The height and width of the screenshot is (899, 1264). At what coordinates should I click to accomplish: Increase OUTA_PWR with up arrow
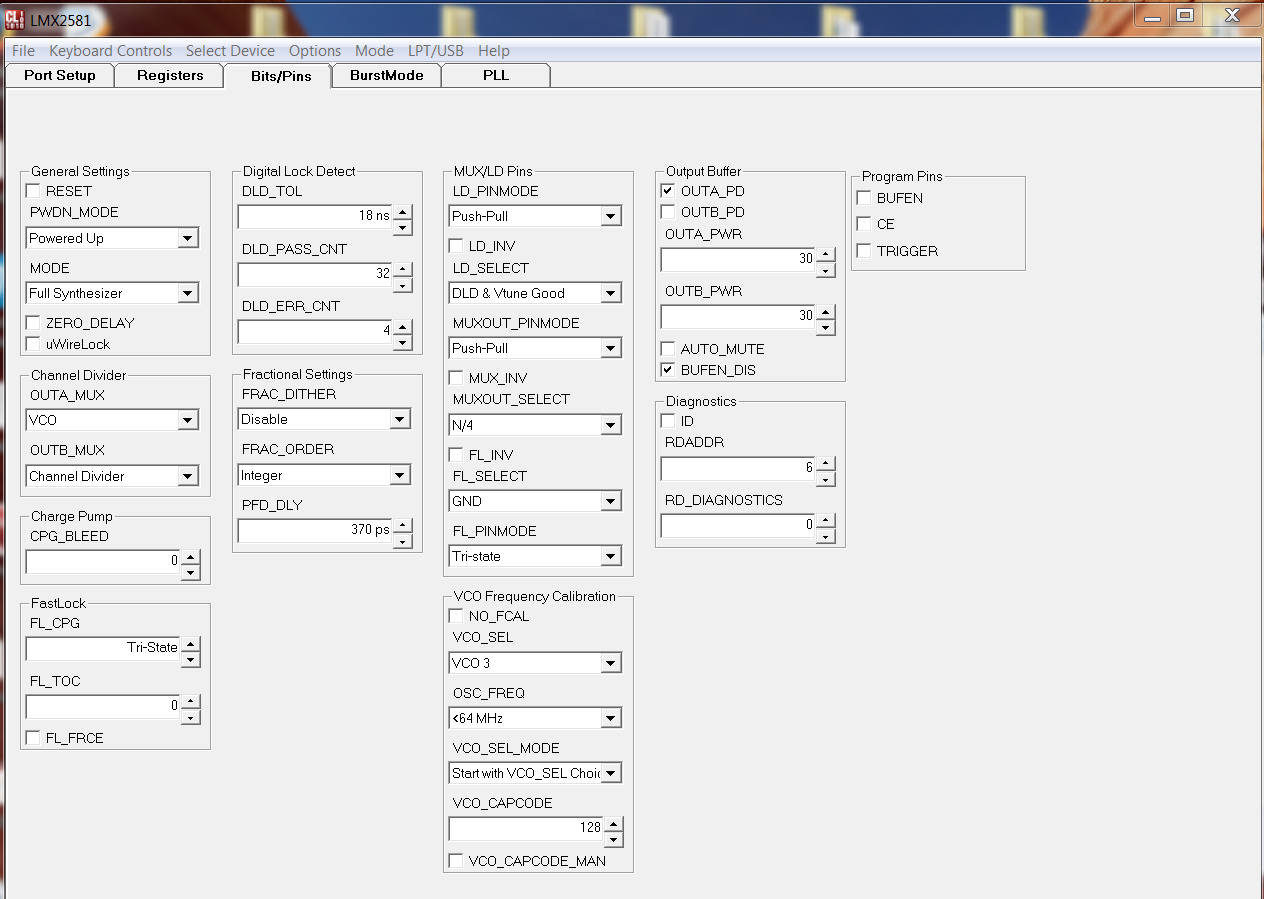pos(825,255)
